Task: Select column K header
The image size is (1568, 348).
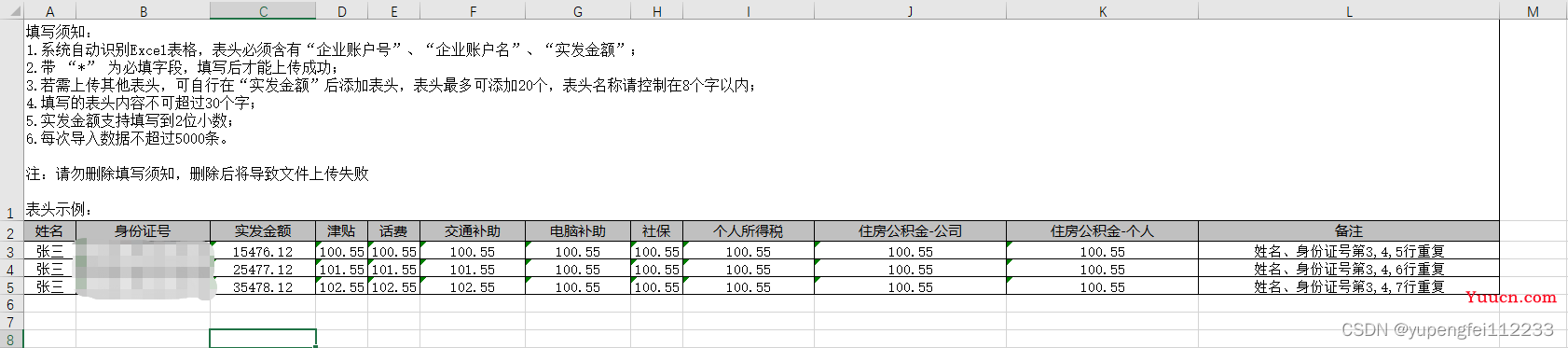Action: click(x=1102, y=10)
